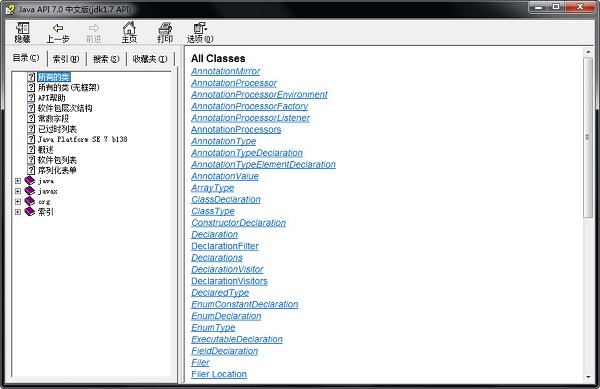Open the Filer.Location link

[219, 374]
